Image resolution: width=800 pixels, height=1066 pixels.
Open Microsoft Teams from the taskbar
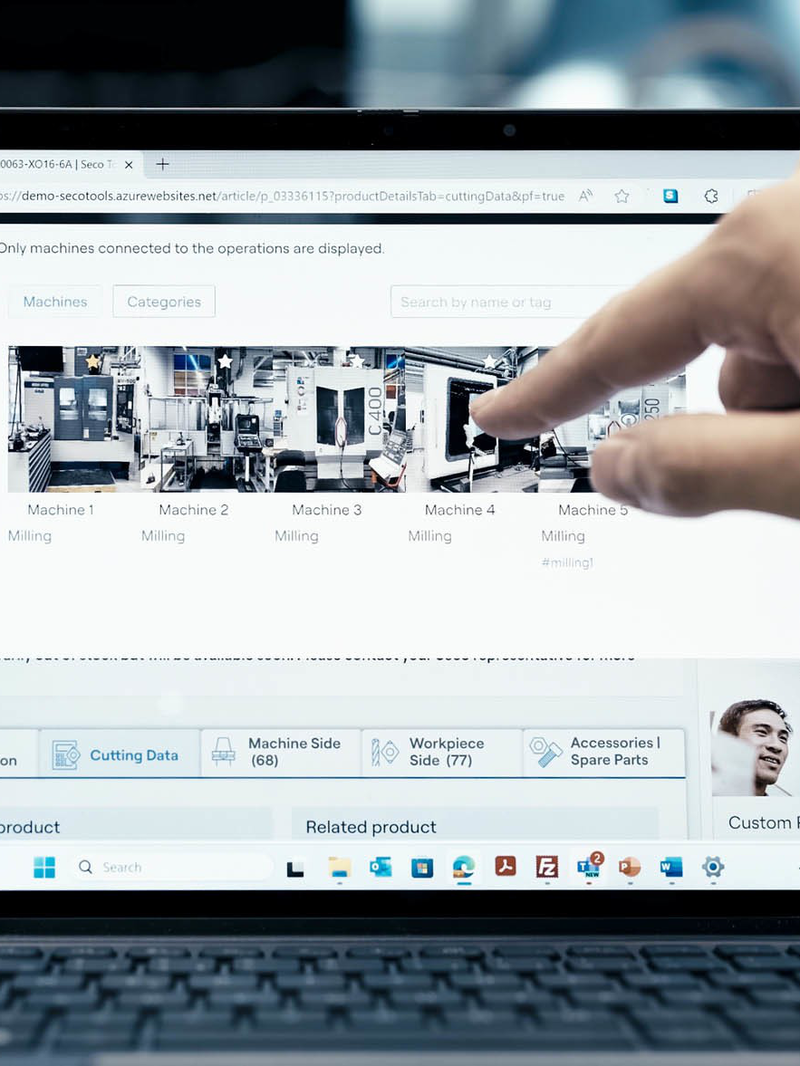[x=588, y=867]
